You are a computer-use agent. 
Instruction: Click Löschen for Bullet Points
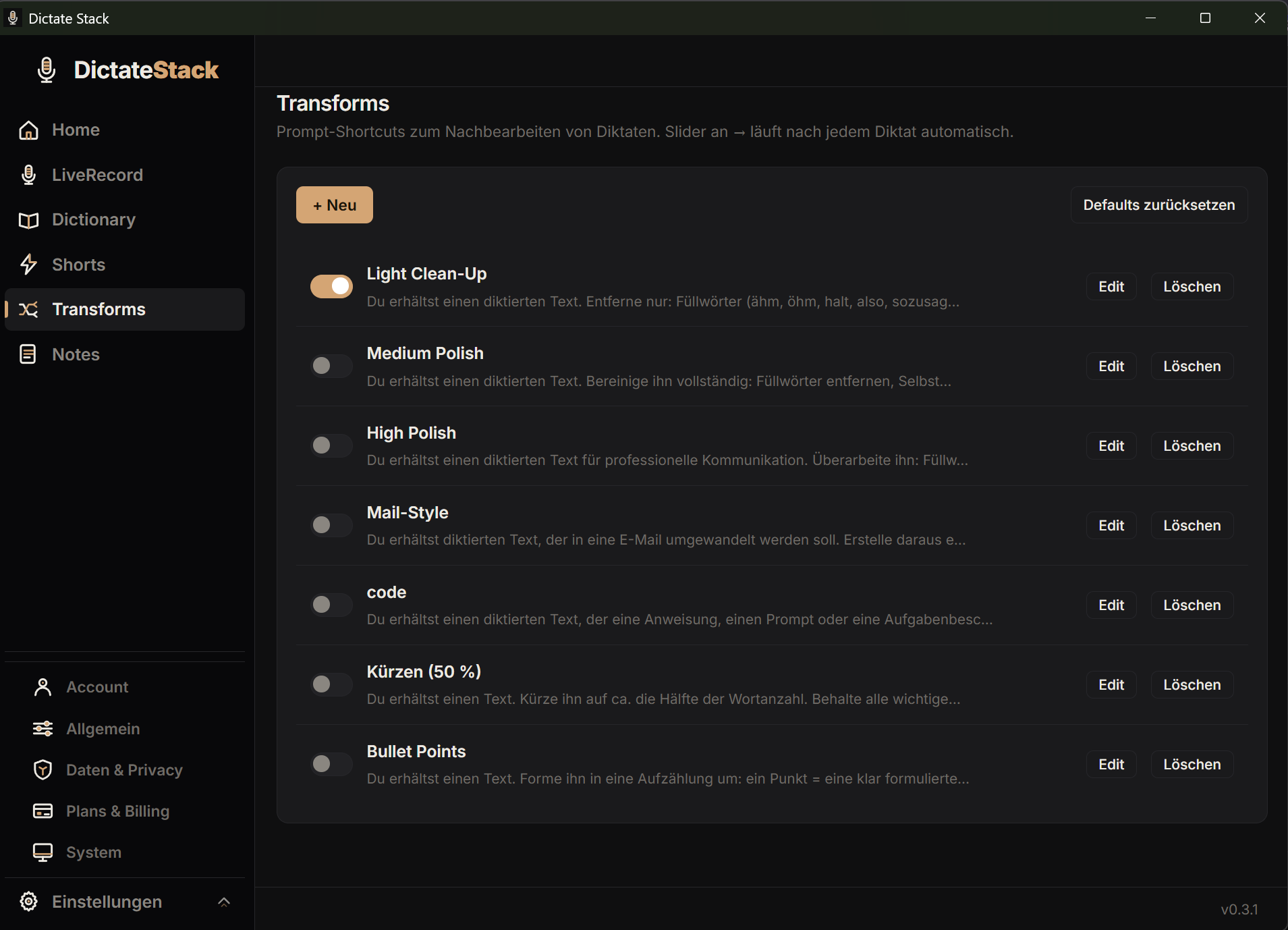click(1192, 765)
